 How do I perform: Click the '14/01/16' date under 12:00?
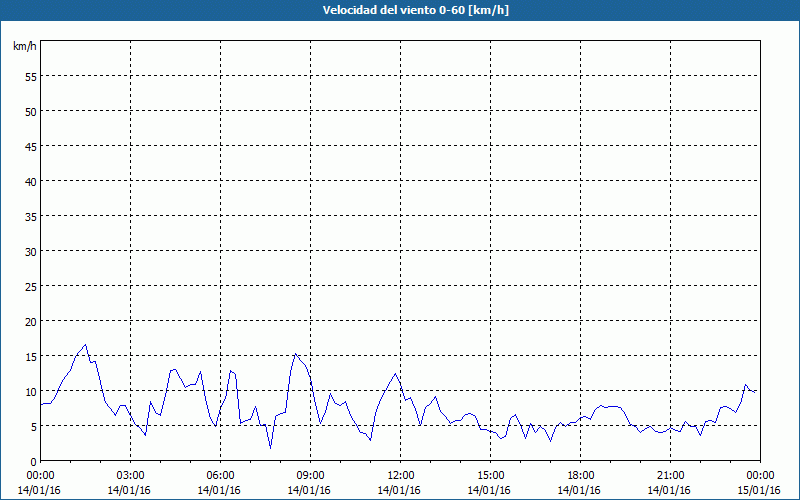(x=399, y=490)
